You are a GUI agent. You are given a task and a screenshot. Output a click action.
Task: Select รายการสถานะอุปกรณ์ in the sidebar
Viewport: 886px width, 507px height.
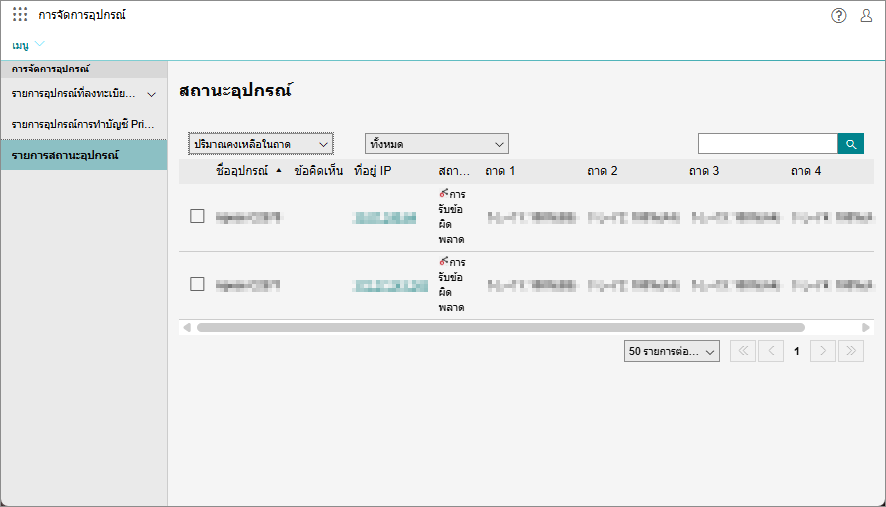[x=83, y=155]
